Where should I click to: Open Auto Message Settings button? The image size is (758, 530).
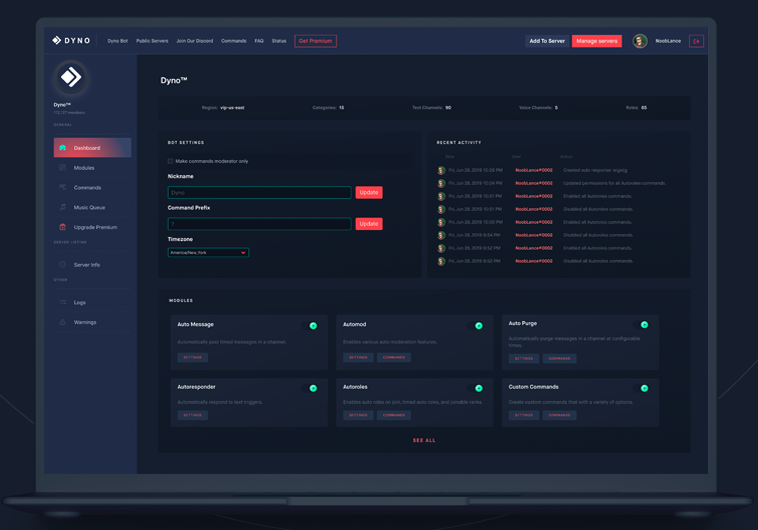click(192, 357)
